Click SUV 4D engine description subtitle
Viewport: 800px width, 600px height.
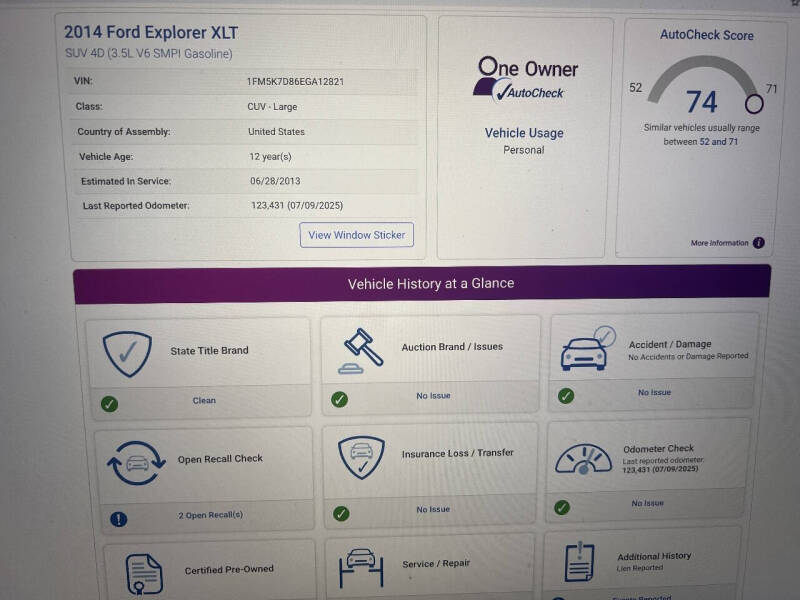tap(148, 54)
